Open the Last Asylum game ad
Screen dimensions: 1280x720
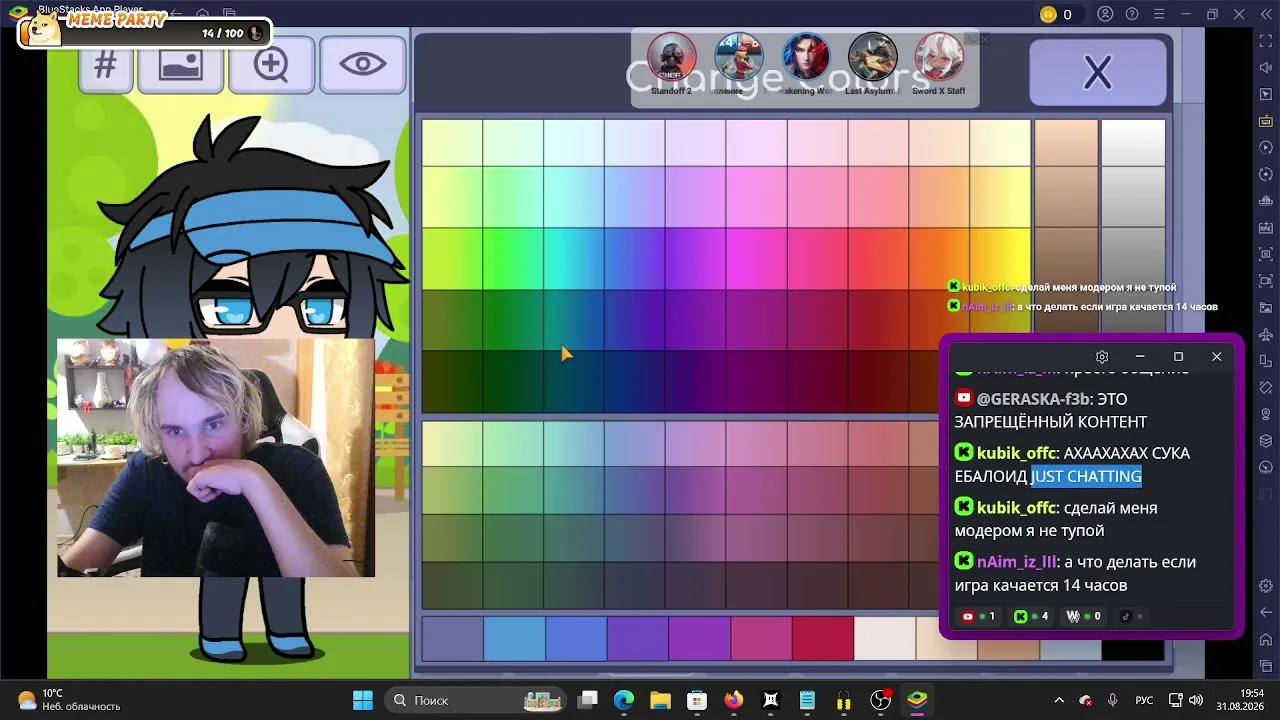[x=872, y=64]
